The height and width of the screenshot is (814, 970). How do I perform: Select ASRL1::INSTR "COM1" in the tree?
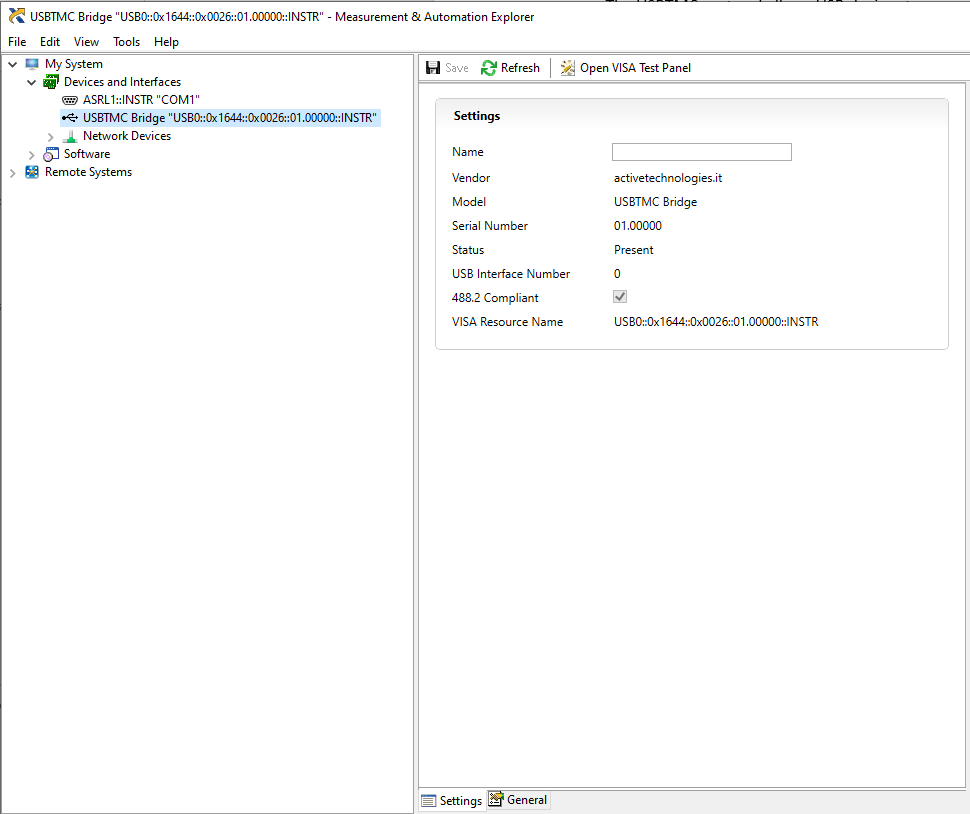(x=141, y=100)
